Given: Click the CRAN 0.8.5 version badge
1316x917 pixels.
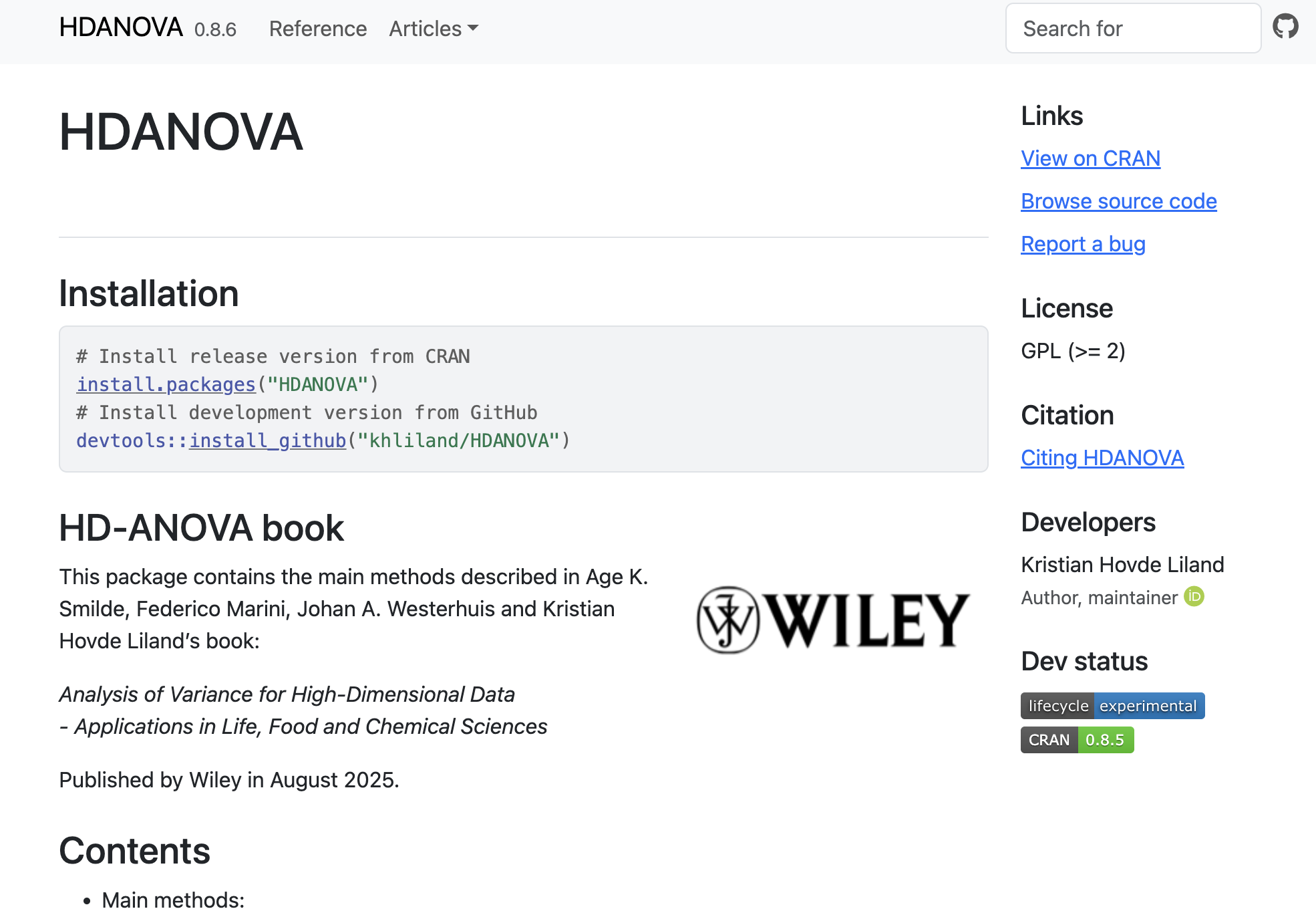Looking at the screenshot, I should click(1077, 740).
